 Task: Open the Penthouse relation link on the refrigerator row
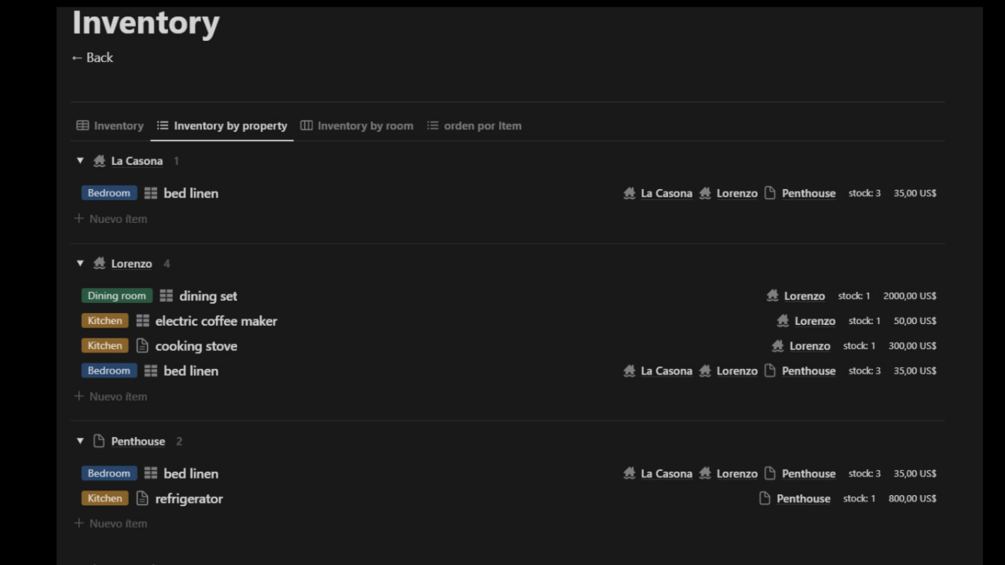pos(803,499)
